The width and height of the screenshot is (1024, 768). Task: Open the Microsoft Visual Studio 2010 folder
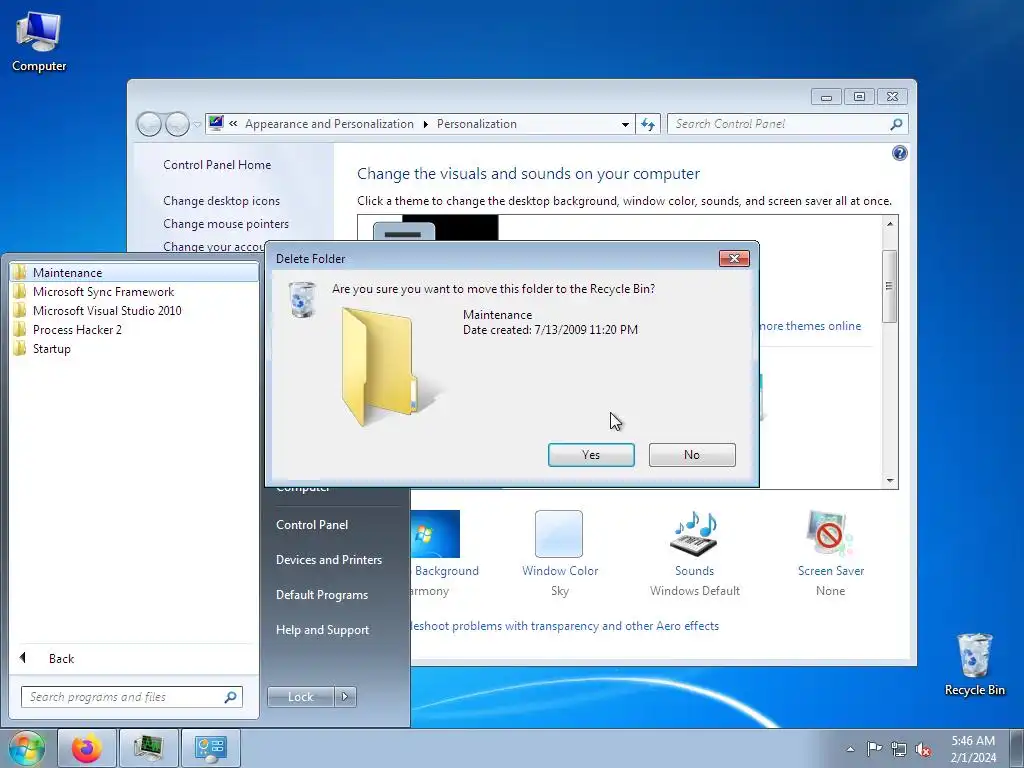point(134,310)
